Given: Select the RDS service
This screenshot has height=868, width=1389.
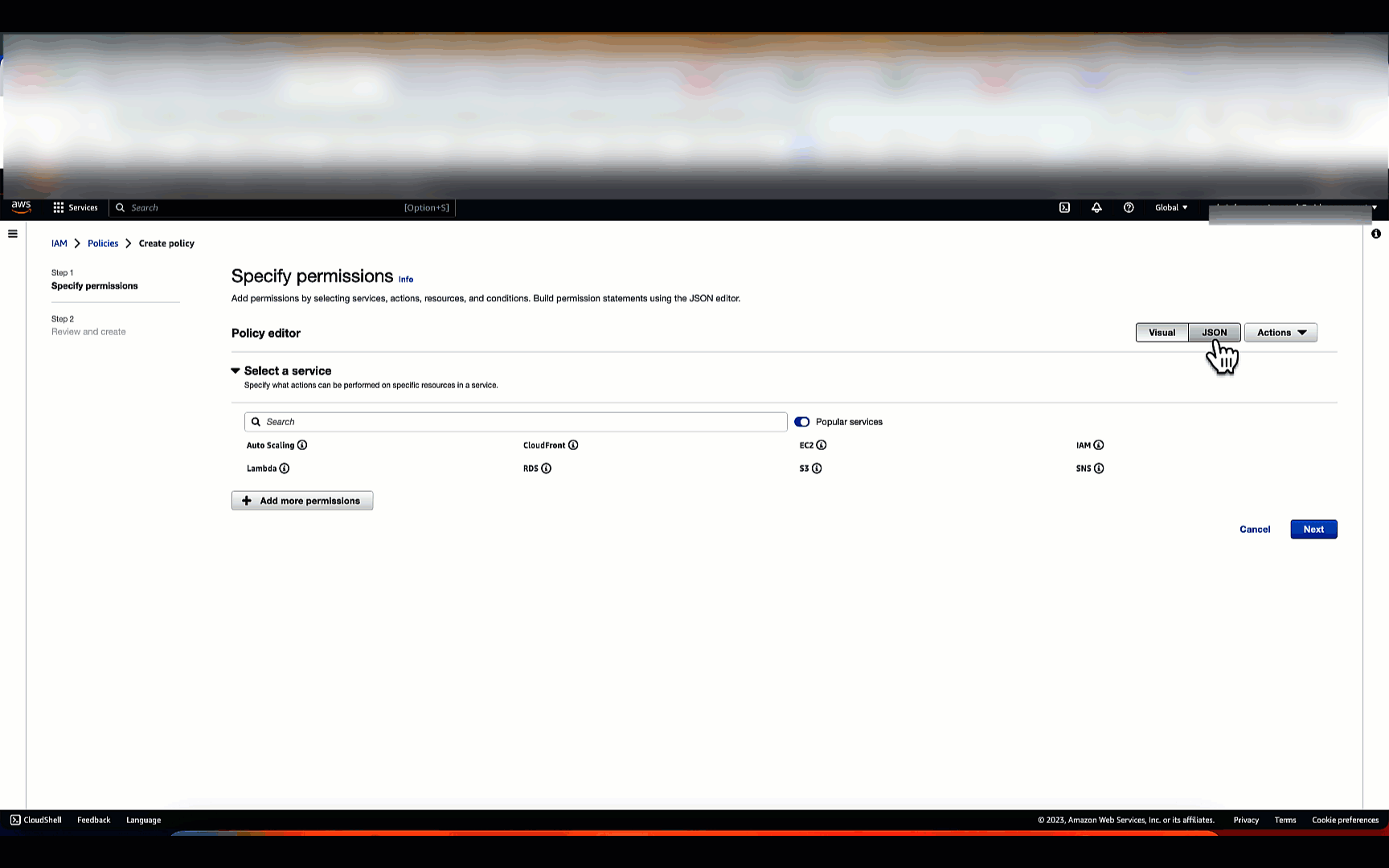Looking at the screenshot, I should tap(531, 469).
